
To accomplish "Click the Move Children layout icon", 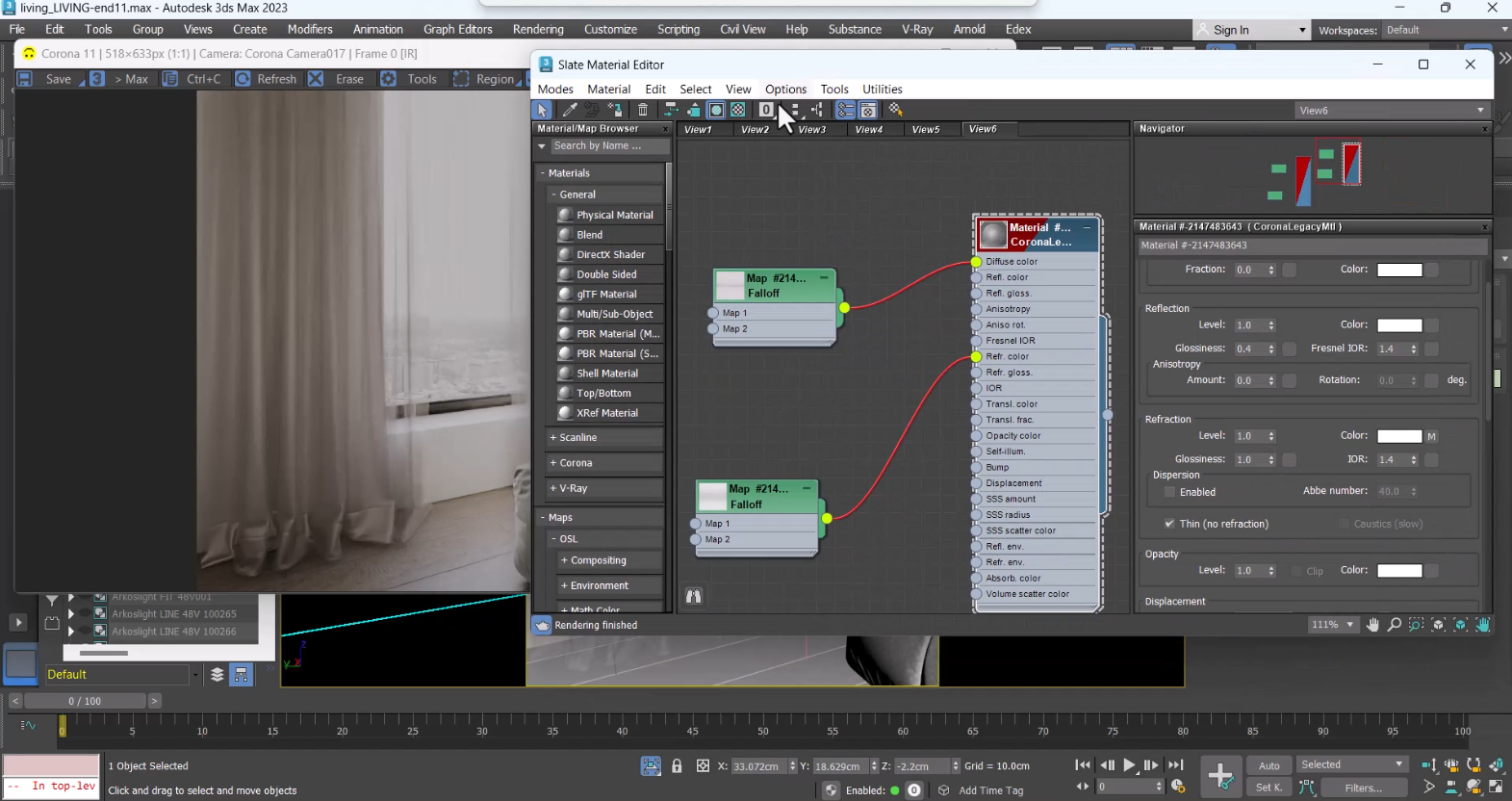I will coord(671,110).
